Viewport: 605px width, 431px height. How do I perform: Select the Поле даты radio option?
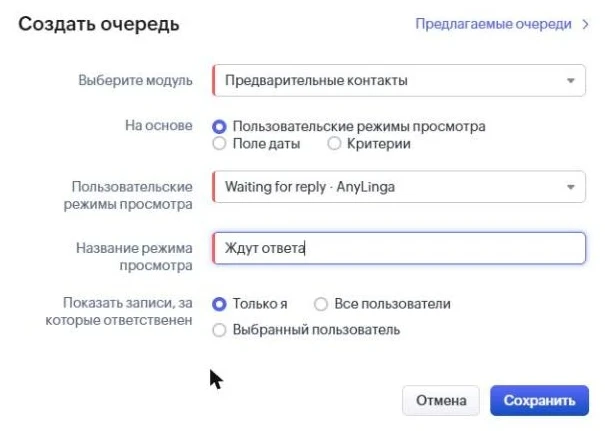[x=219, y=144]
